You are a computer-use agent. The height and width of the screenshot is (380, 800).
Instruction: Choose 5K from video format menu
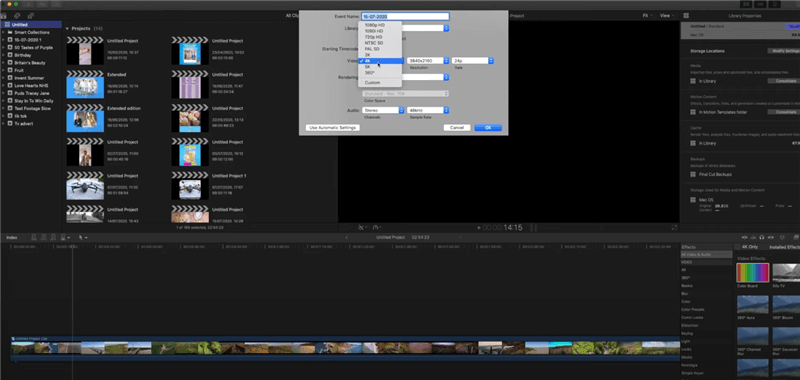[x=380, y=67]
